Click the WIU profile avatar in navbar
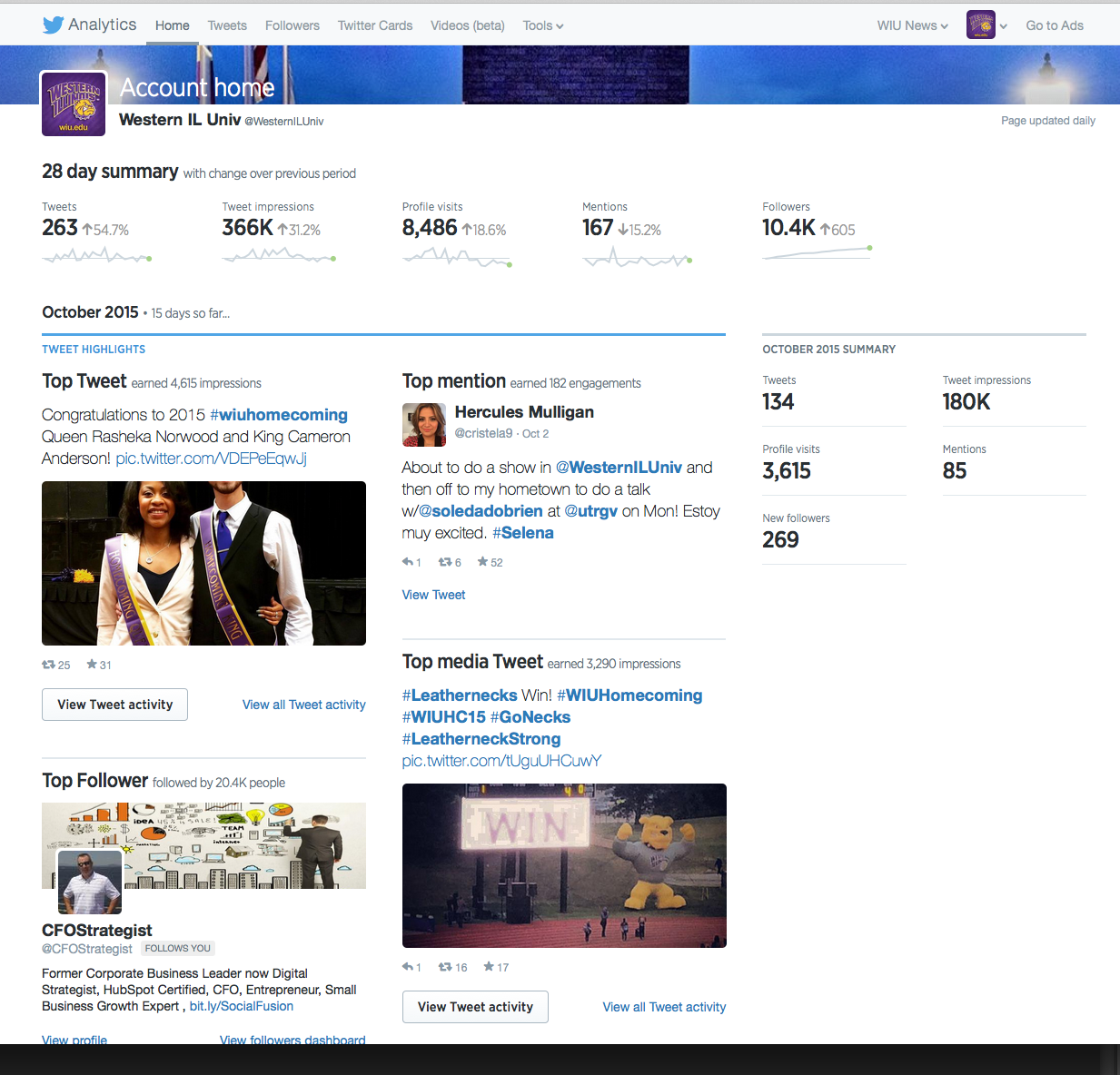Screen dimensions: 1120x1075 (x=980, y=25)
